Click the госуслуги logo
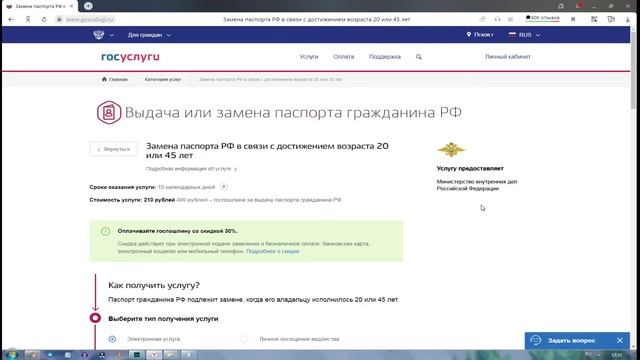 [x=130, y=57]
